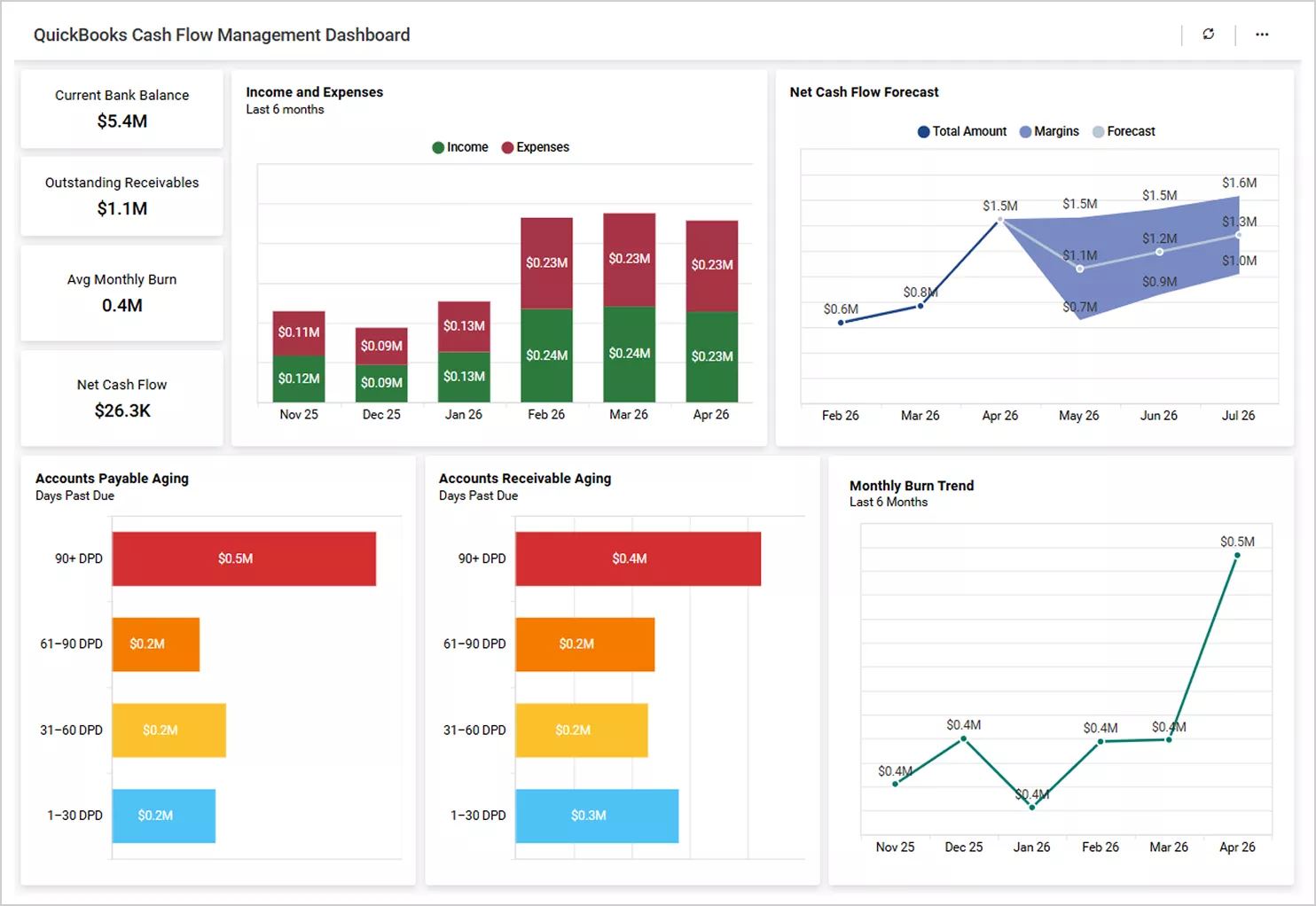Viewport: 1316px width, 906px height.
Task: Click the Mar 26 expenses bar segment
Action: tap(630, 260)
